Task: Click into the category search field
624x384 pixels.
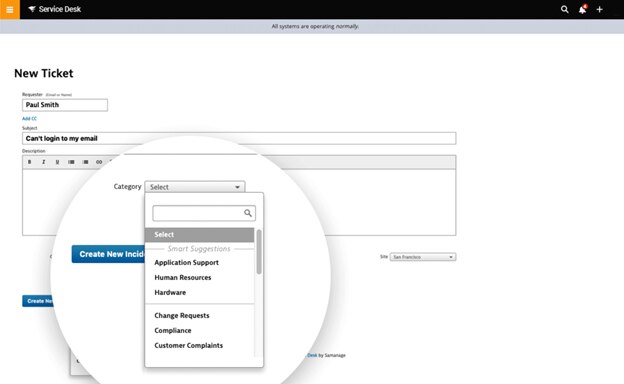Action: [204, 213]
